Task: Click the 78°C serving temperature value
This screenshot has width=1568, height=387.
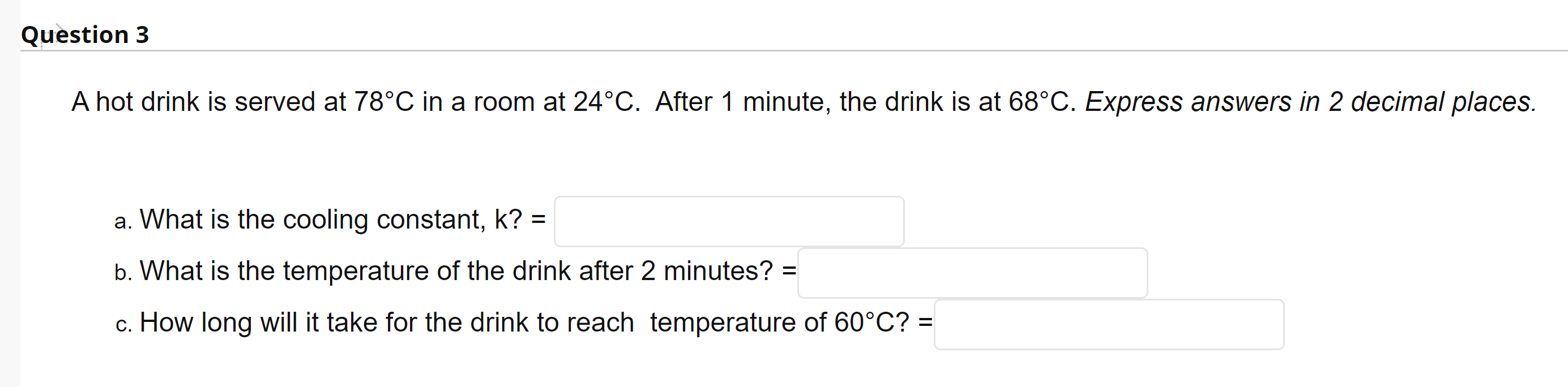Action: pyautogui.click(x=384, y=102)
